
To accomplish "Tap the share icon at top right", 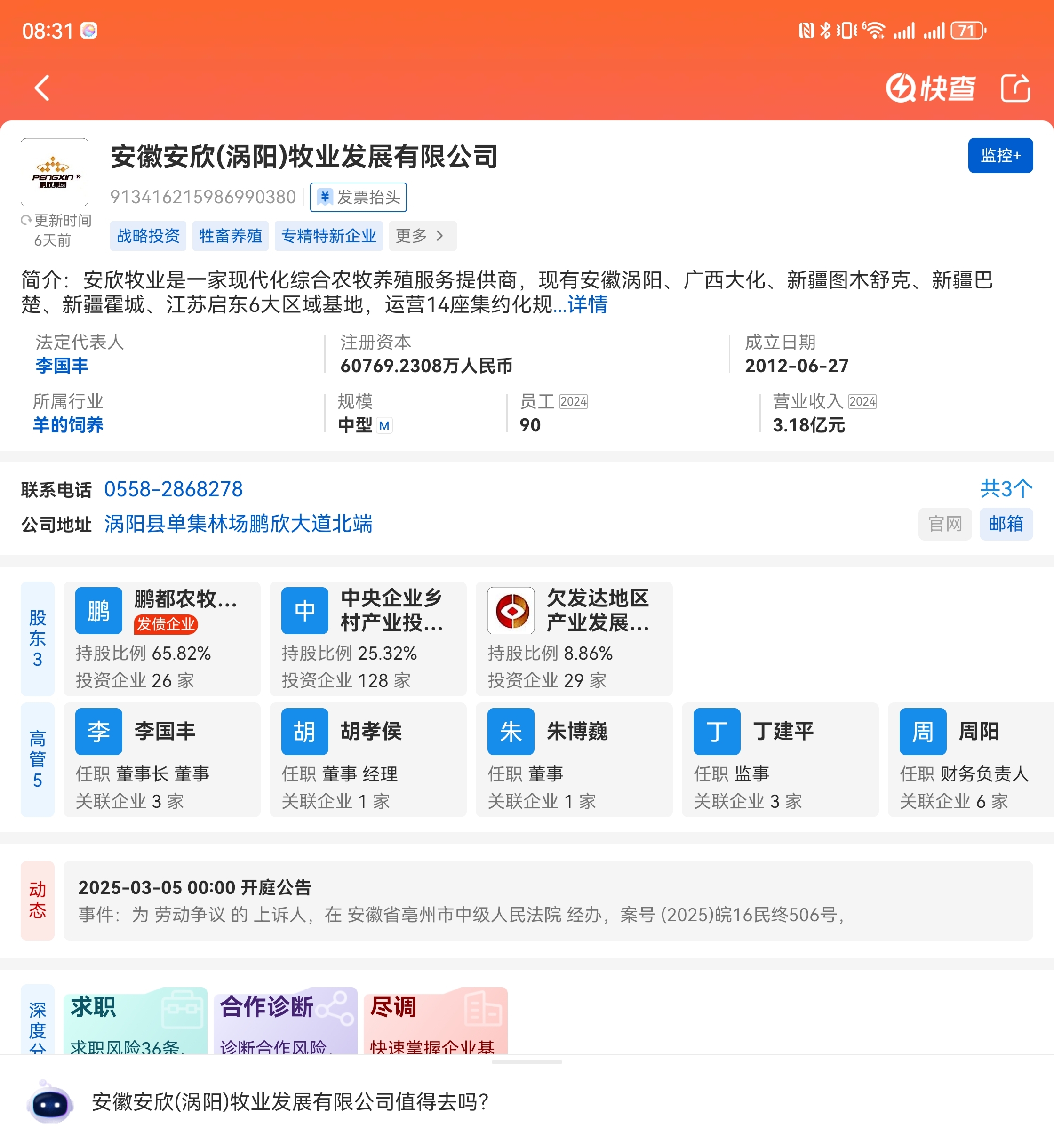I will [1016, 88].
